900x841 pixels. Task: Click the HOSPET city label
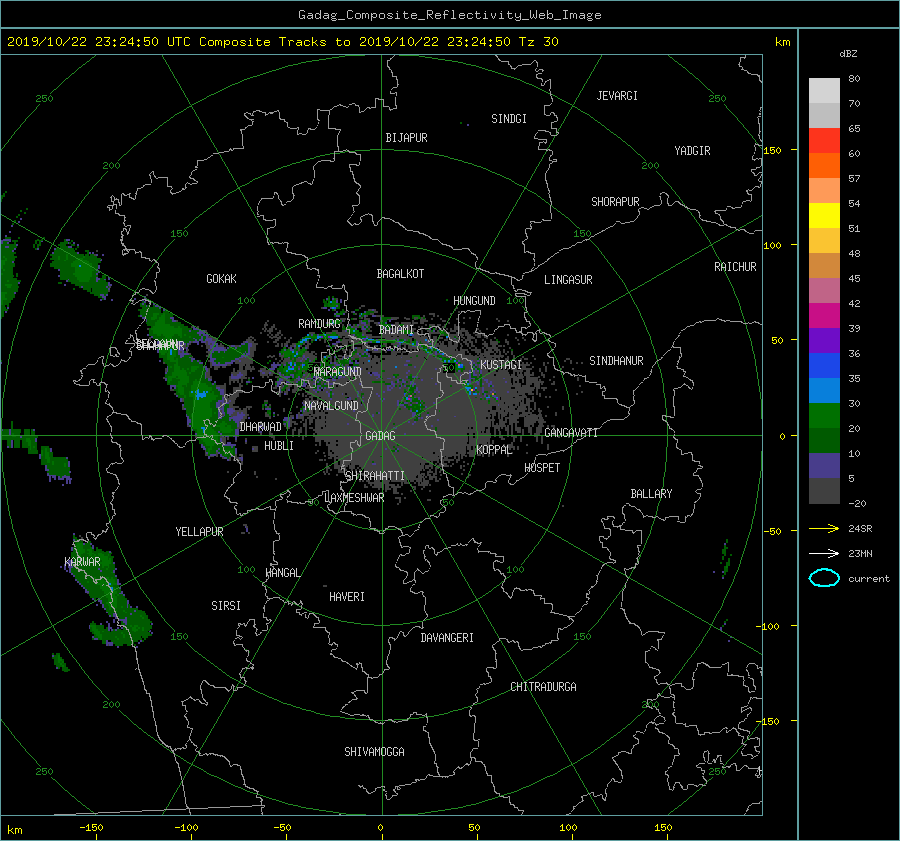[542, 468]
